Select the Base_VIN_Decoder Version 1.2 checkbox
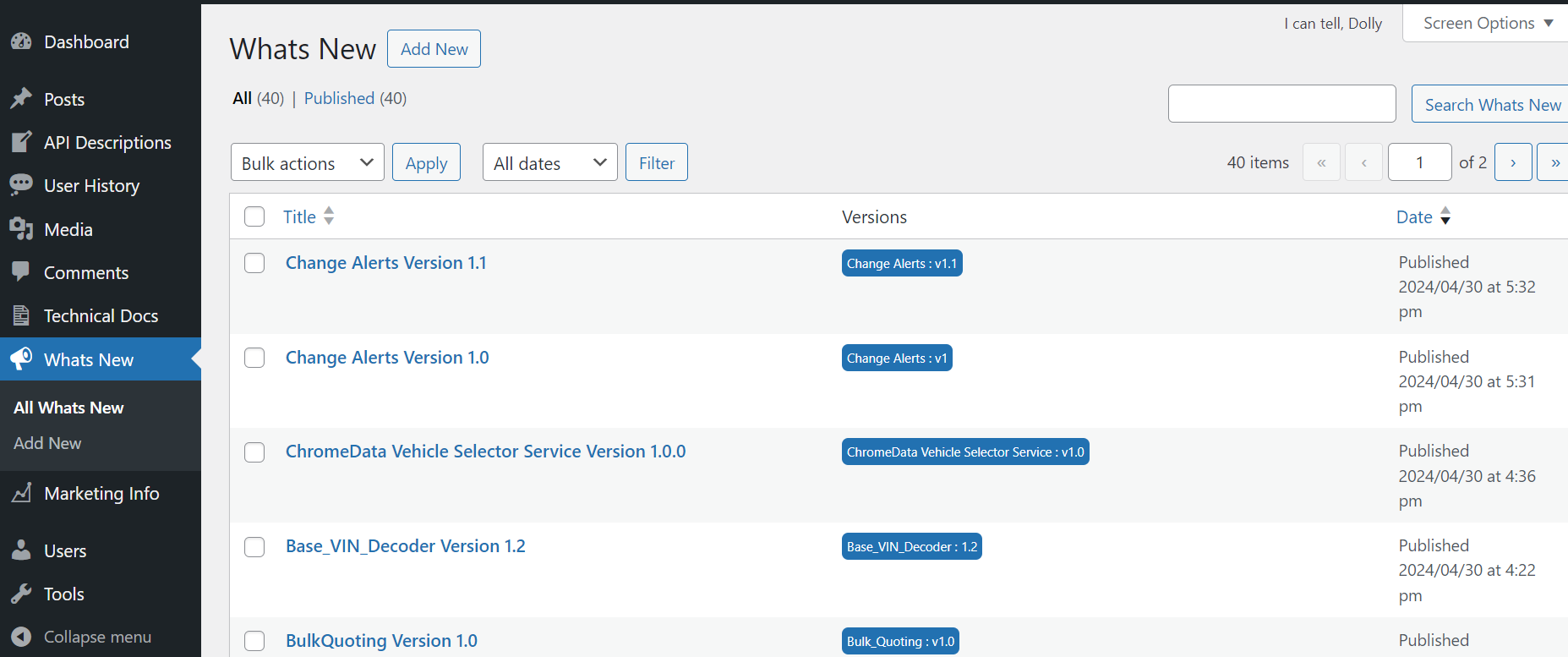The width and height of the screenshot is (1568, 657). click(x=254, y=547)
